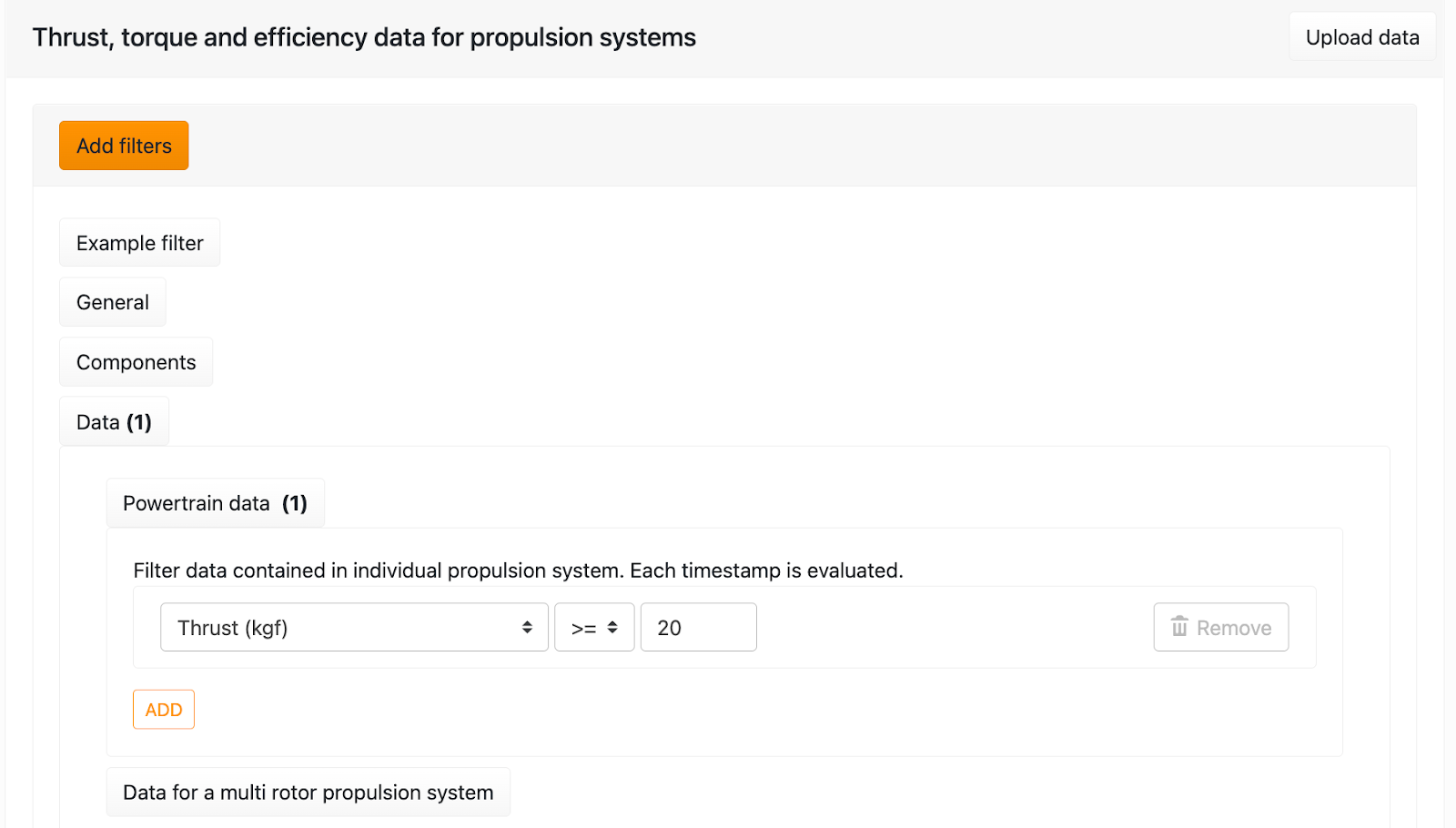Select the threshold value input showing 20
The width and height of the screenshot is (1456, 828).
[x=698, y=627]
